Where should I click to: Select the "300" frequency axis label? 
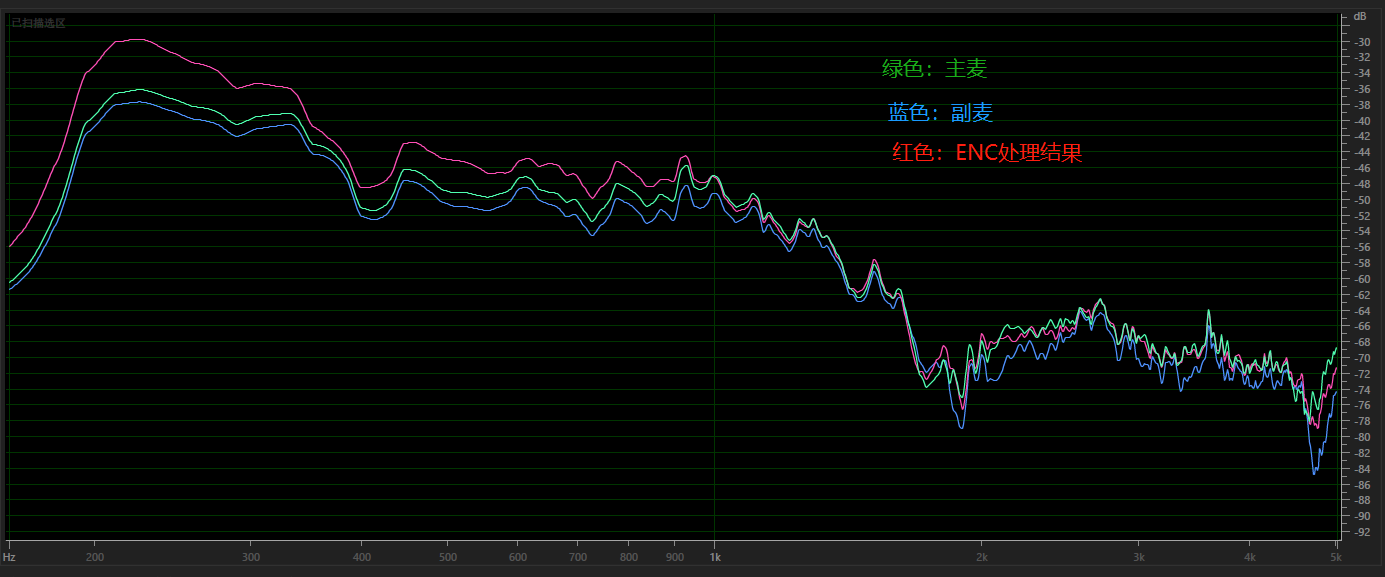(x=252, y=557)
